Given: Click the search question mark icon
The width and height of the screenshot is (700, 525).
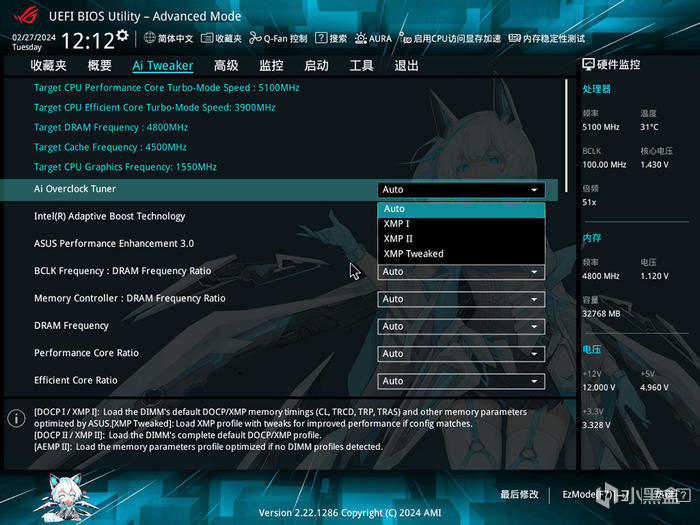Looking at the screenshot, I should click(321, 38).
